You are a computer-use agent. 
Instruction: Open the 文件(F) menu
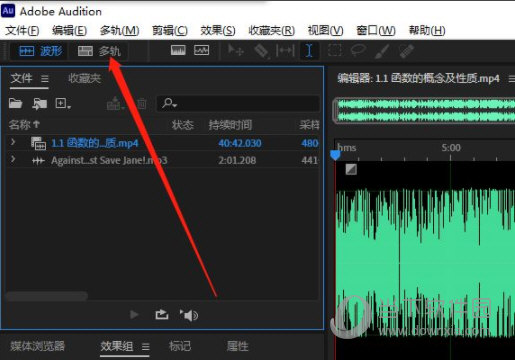pos(22,30)
